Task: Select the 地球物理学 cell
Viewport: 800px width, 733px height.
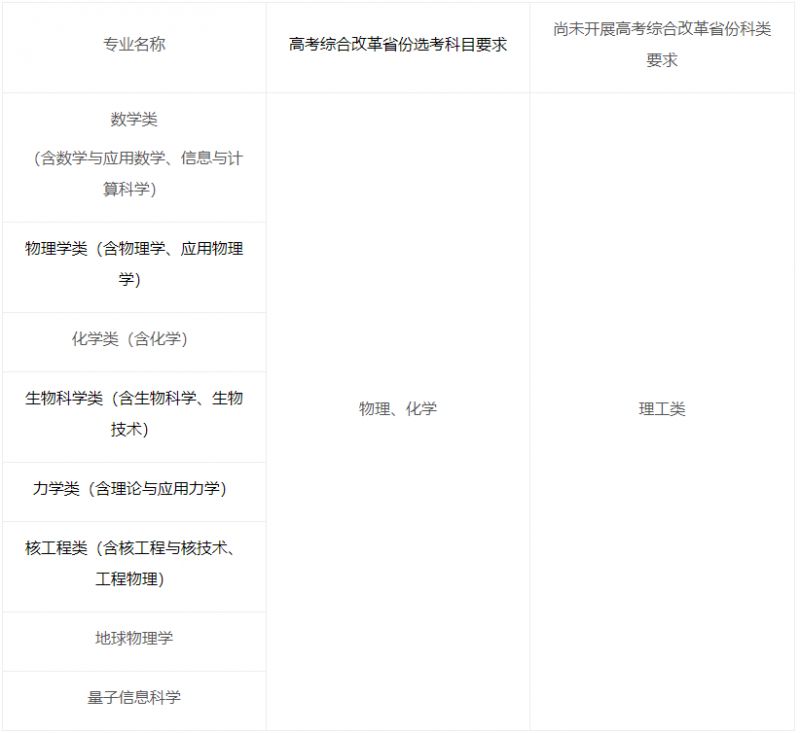Action: coord(134,641)
